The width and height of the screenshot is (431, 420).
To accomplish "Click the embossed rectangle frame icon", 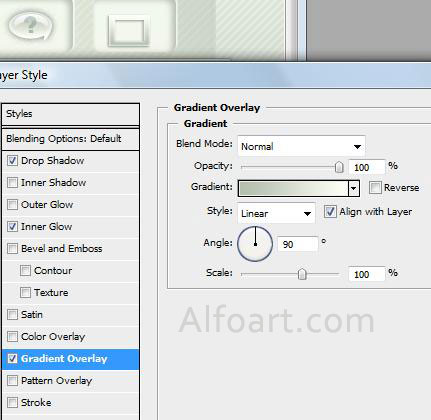I will pyautogui.click(x=128, y=32).
